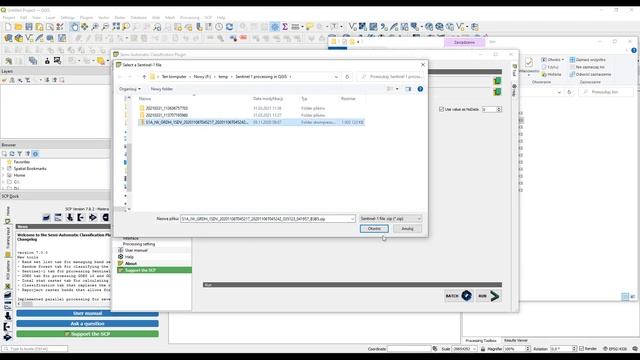The width and height of the screenshot is (640, 360).
Task: Open the file name history dropdown
Action: coord(352,219)
